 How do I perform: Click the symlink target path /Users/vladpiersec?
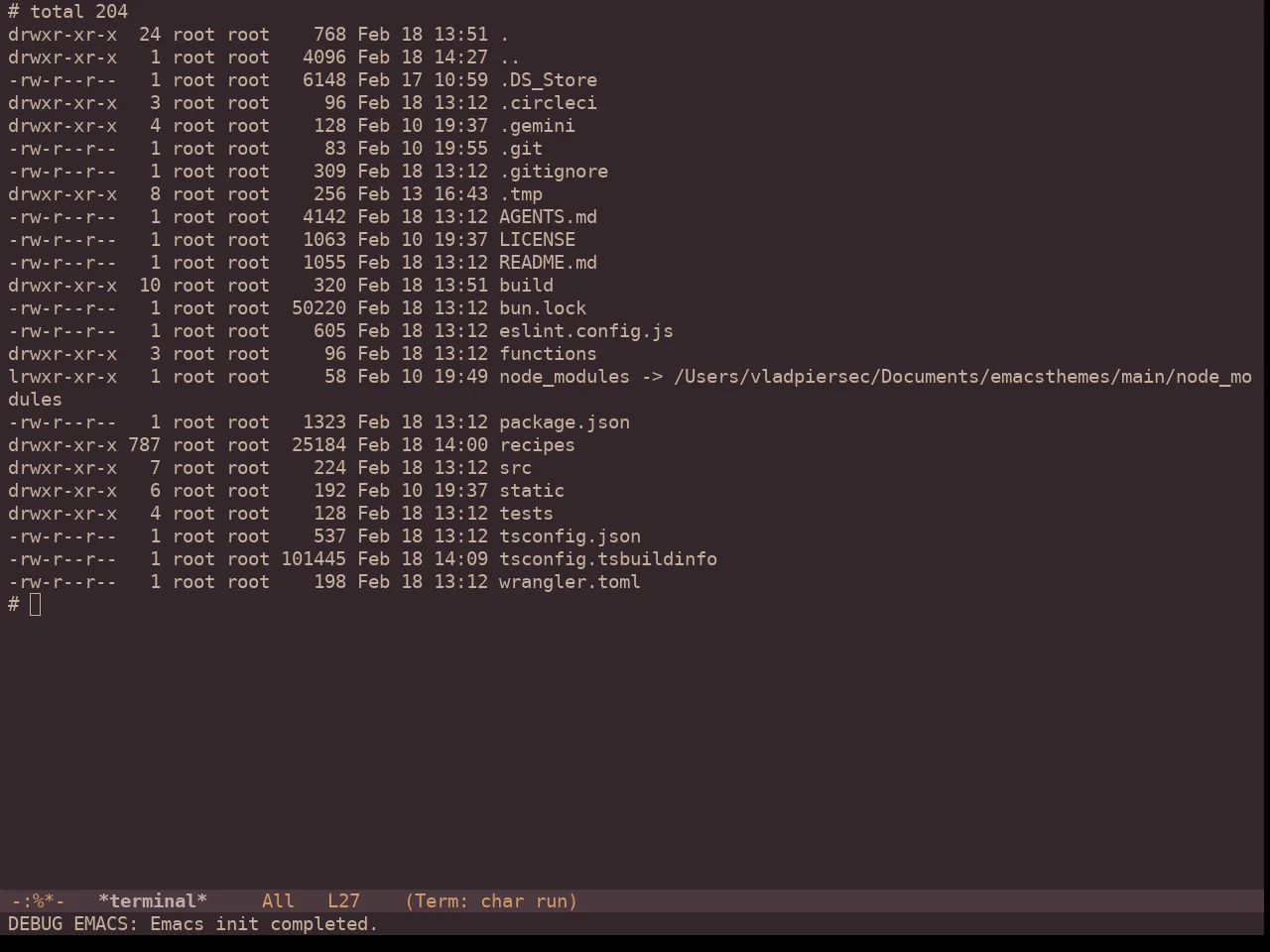(x=772, y=377)
